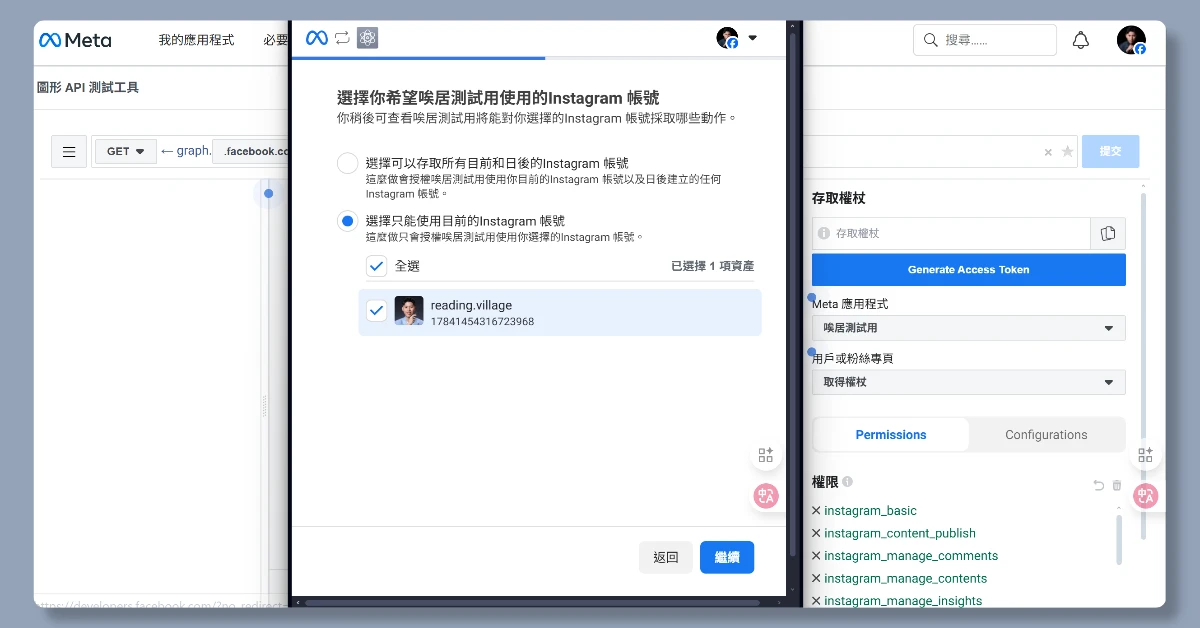This screenshot has width=1200, height=628.
Task: Click the instagram_basic permission text
Action: pyautogui.click(x=870, y=511)
